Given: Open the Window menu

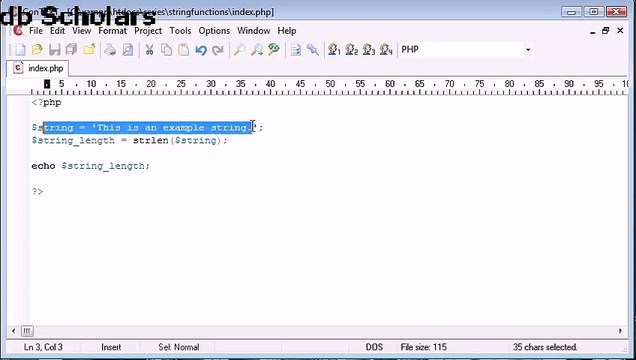Looking at the screenshot, I should click(x=254, y=31).
